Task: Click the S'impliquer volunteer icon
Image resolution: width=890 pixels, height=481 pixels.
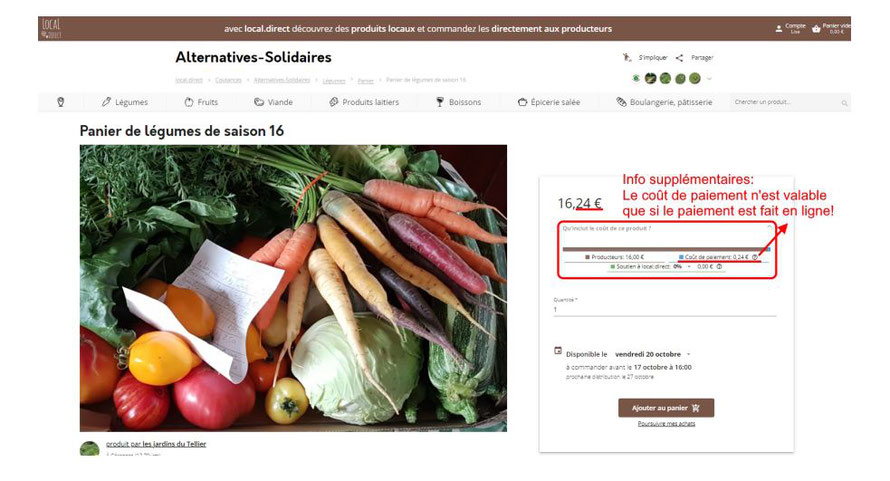Action: pos(627,57)
